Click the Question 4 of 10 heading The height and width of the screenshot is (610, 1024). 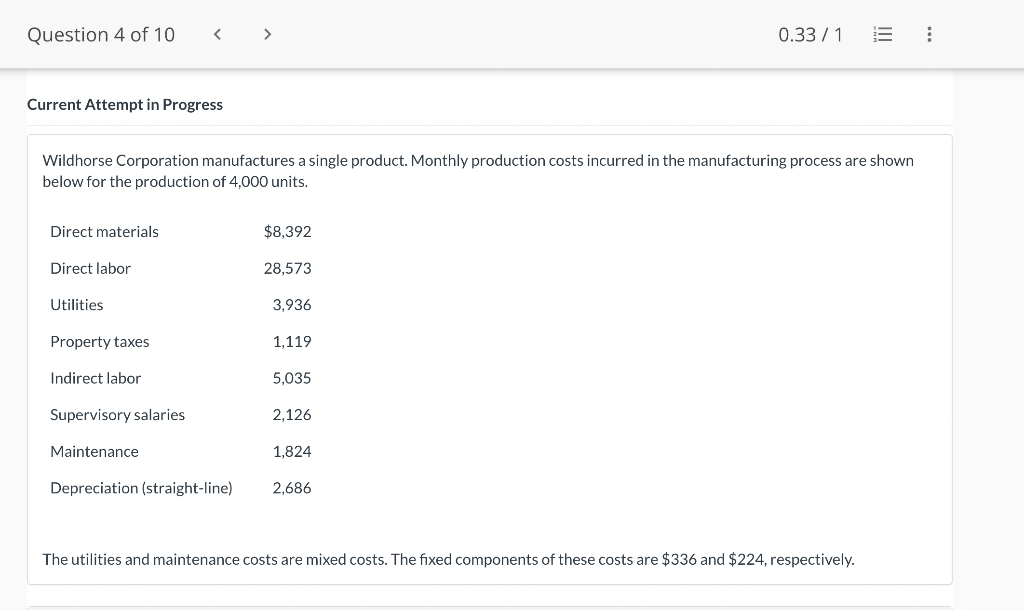(x=101, y=35)
